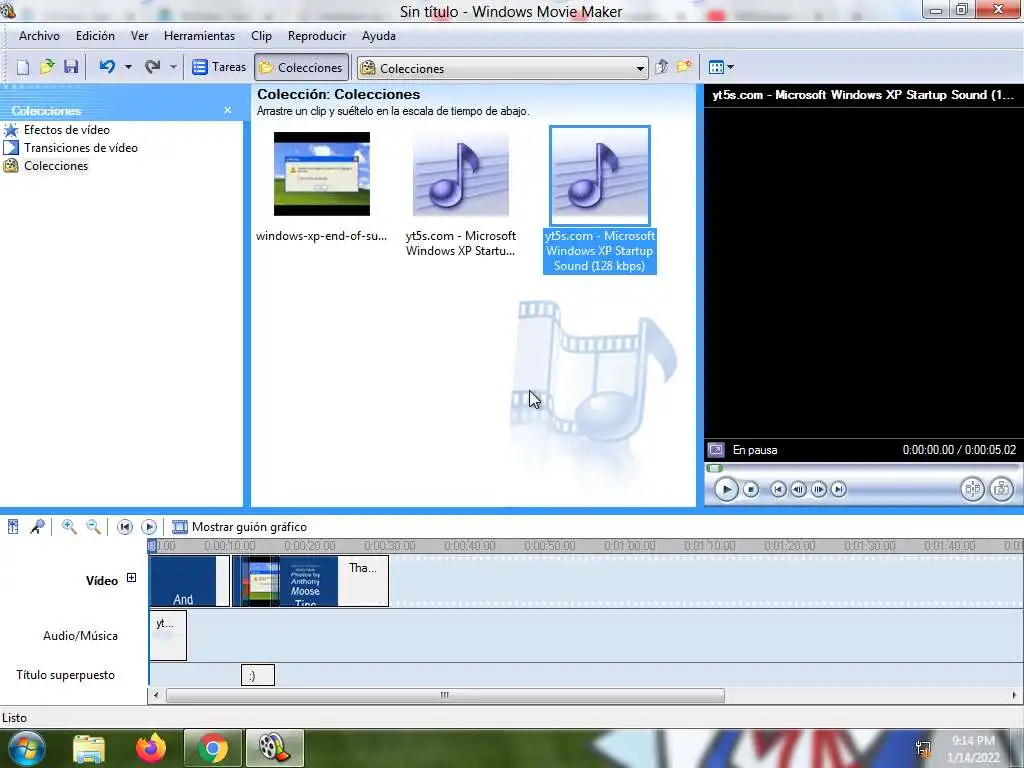This screenshot has width=1024, height=768.
Task: Open the audio levels tool
Action: click(x=13, y=526)
